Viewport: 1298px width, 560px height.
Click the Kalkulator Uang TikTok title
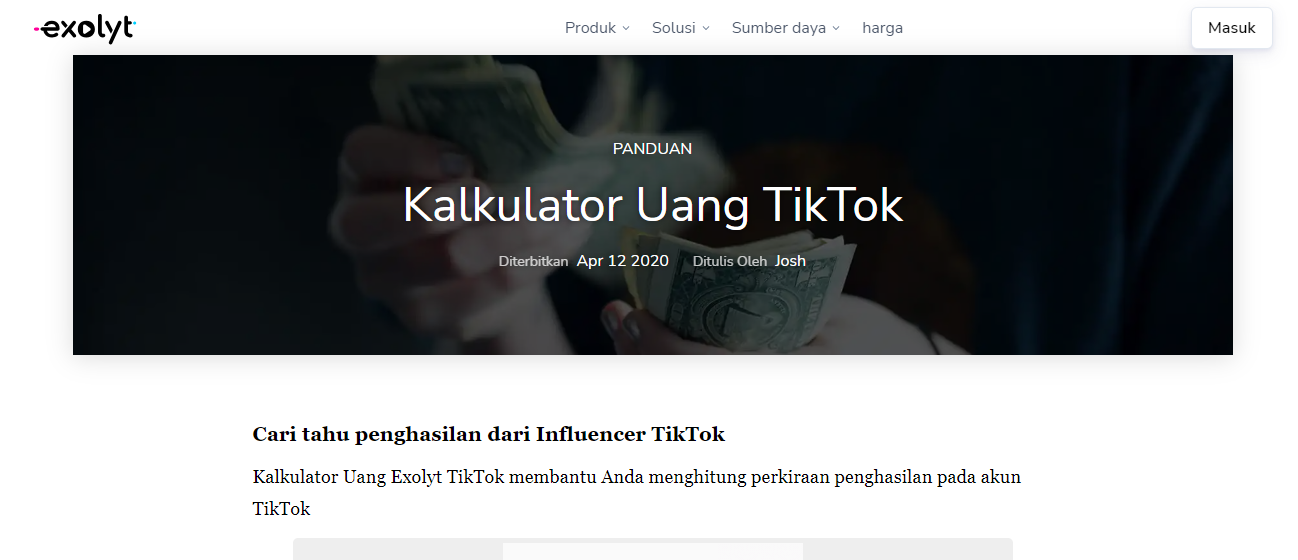(x=653, y=205)
